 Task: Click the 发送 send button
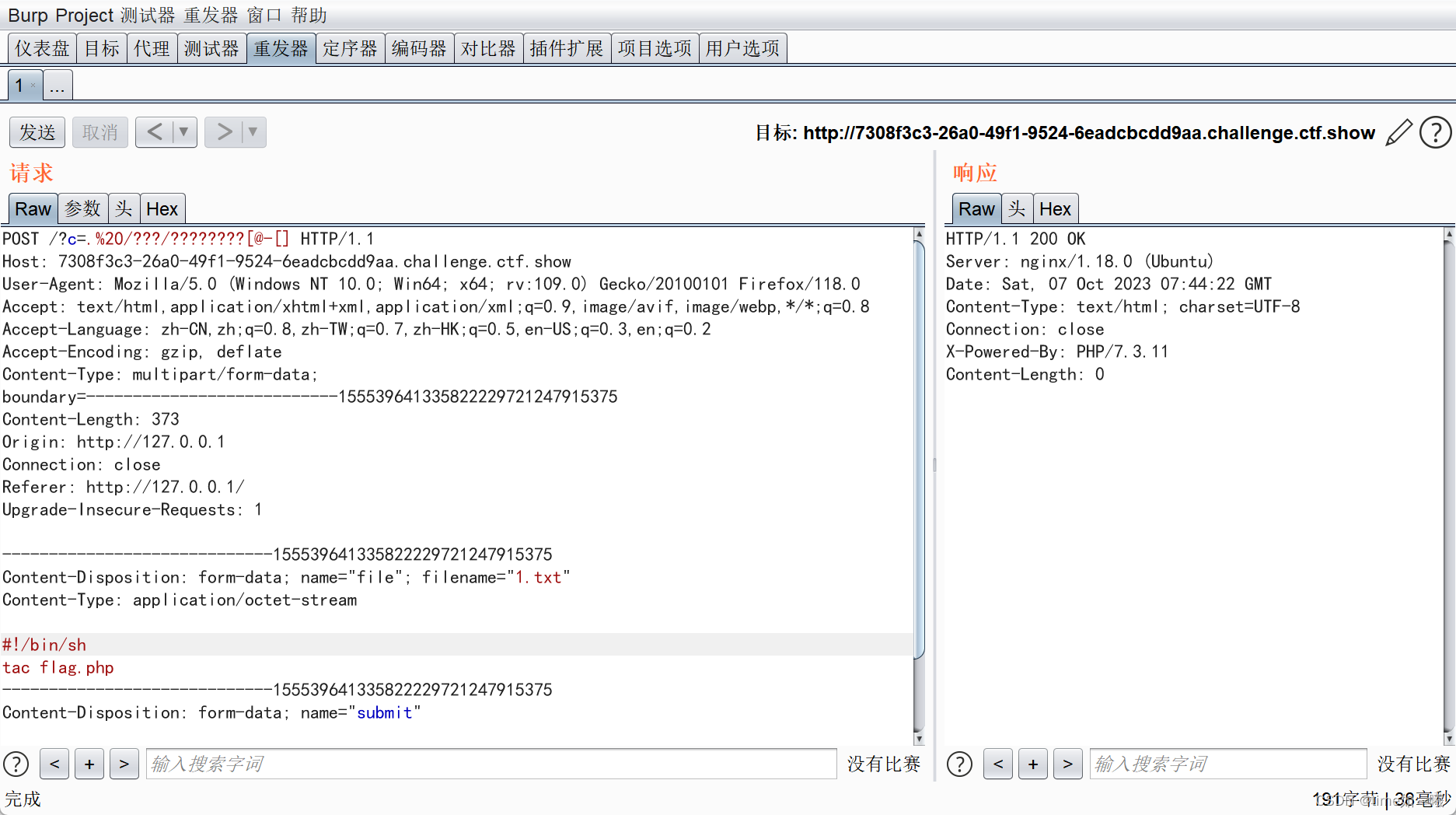coord(37,132)
